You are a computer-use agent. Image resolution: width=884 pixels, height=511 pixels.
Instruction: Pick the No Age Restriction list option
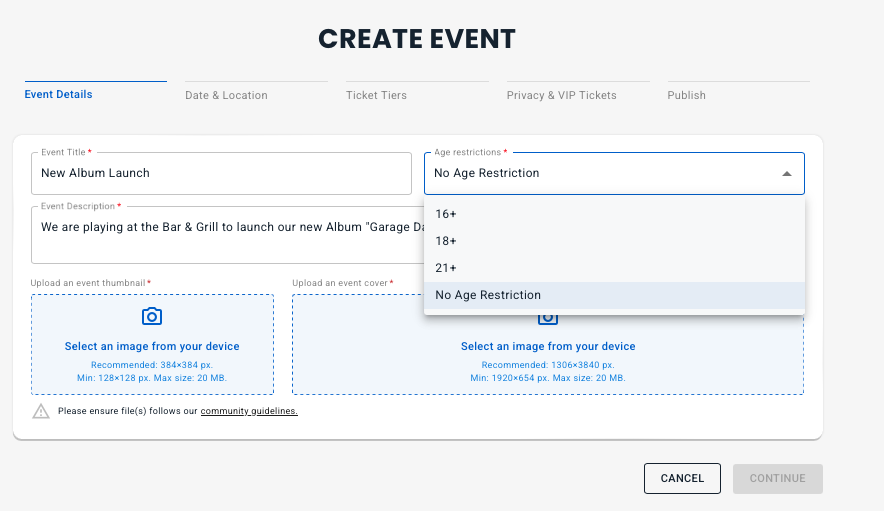(614, 295)
